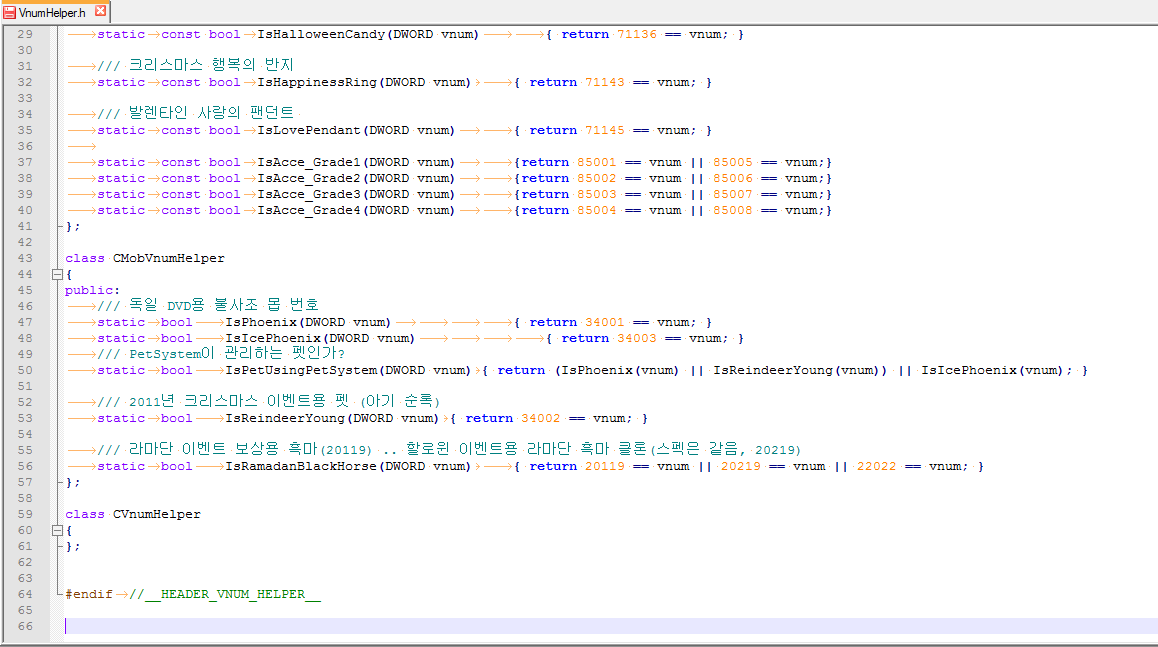Click the number 34003 value
Image resolution: width=1158 pixels, height=647 pixels.
tap(637, 338)
